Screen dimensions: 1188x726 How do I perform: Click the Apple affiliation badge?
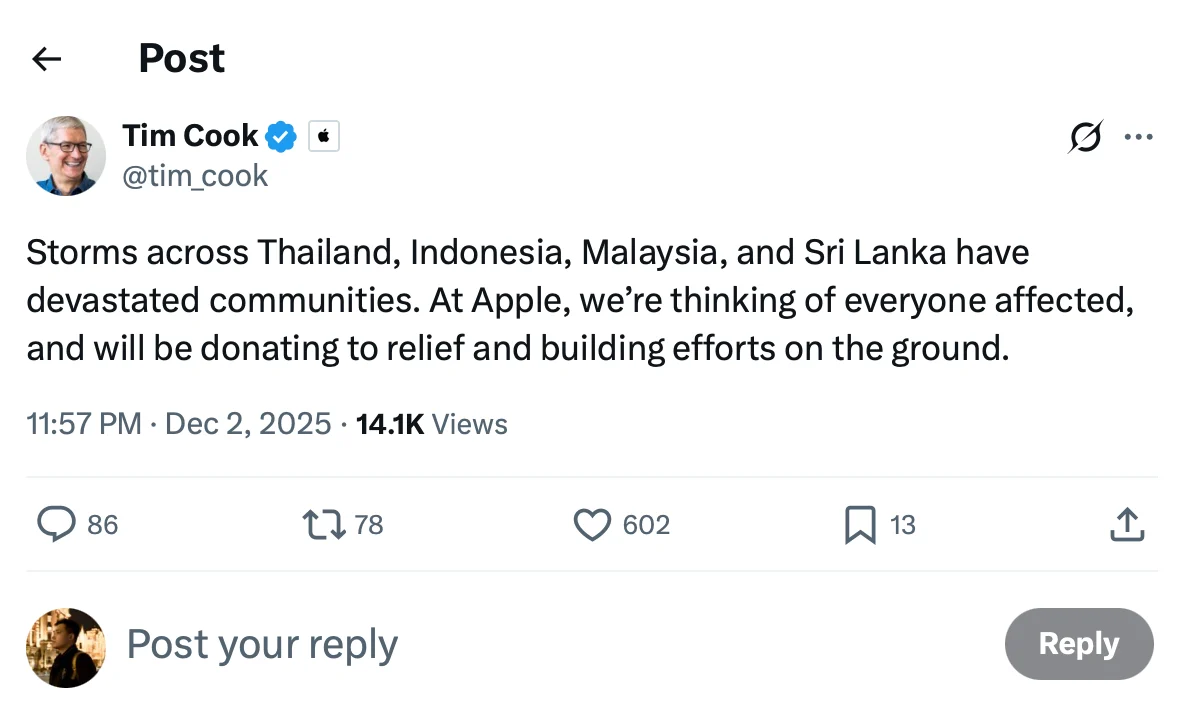click(x=323, y=136)
